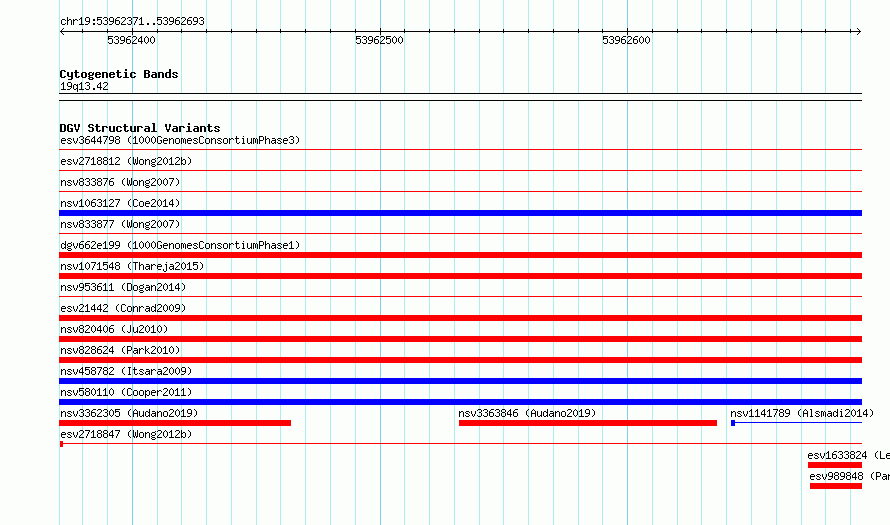This screenshot has width=890, height=525.
Task: Select the nsv828624 (Park2010) label
Action: tap(120, 350)
